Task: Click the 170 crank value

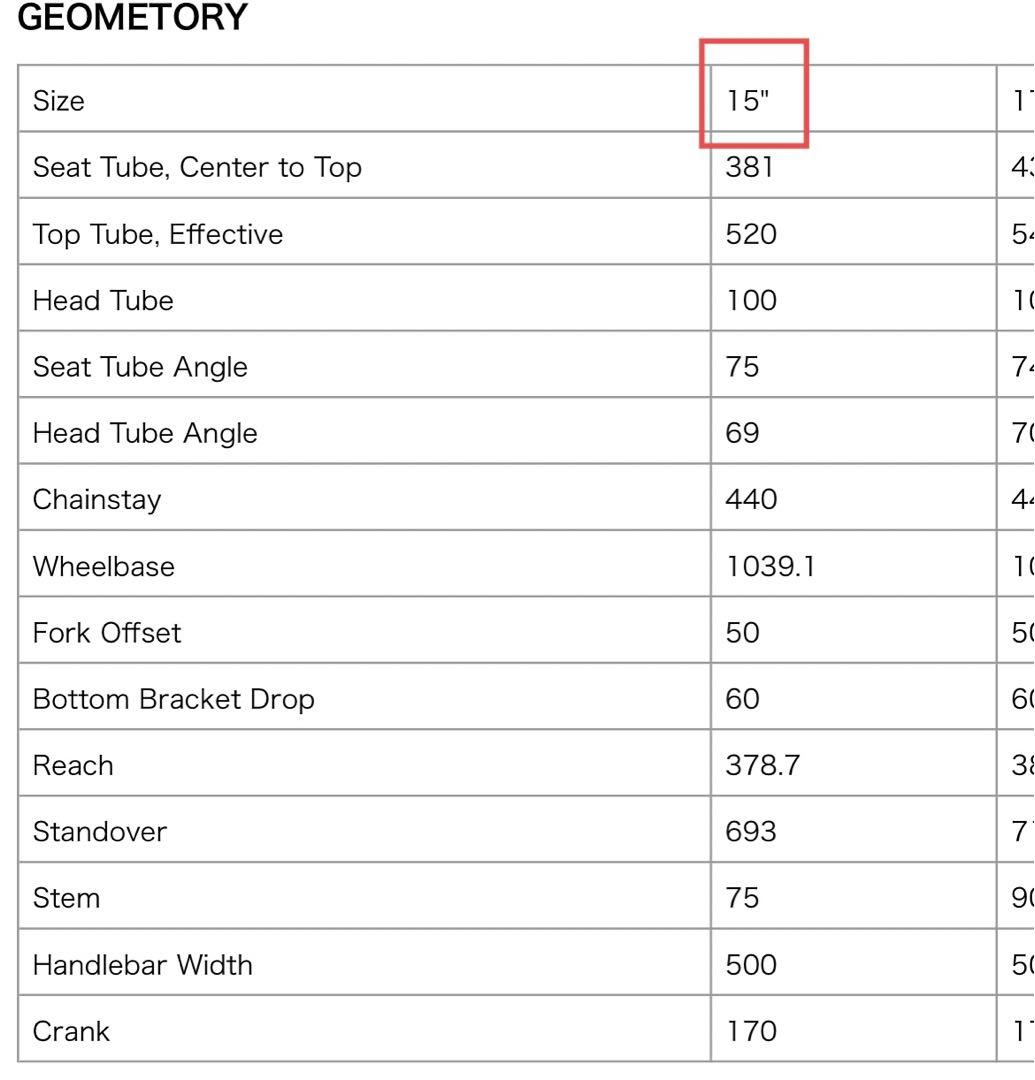Action: click(751, 1031)
